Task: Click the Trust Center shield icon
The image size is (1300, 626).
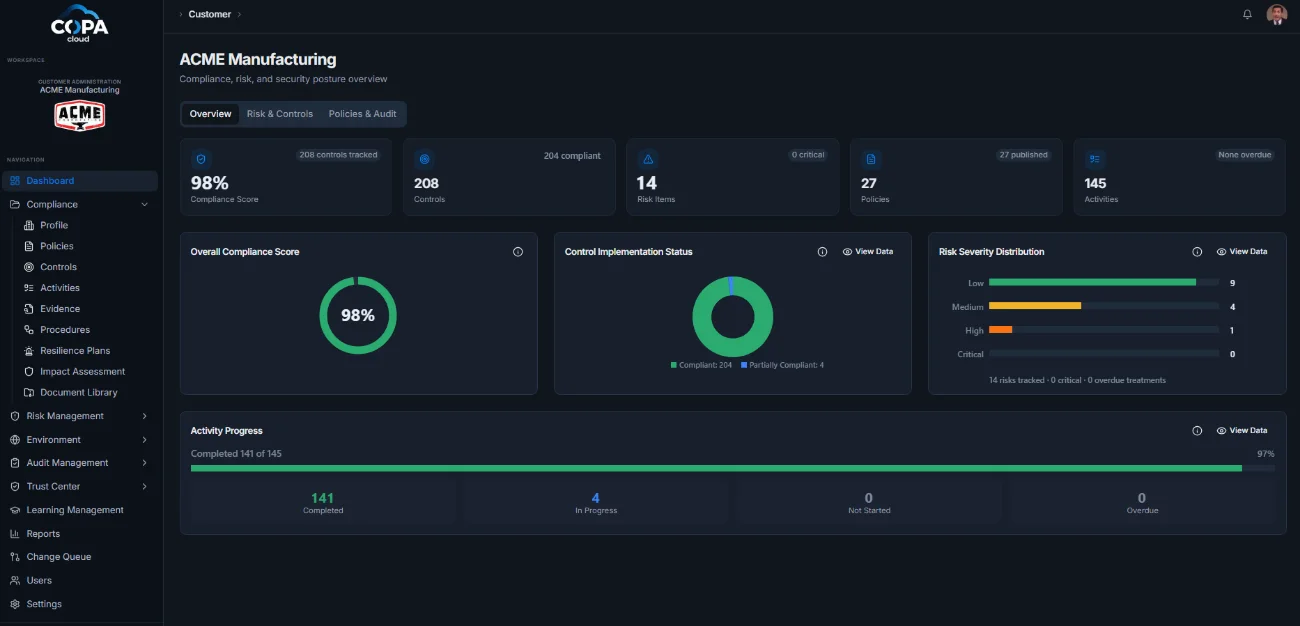Action: coord(15,487)
